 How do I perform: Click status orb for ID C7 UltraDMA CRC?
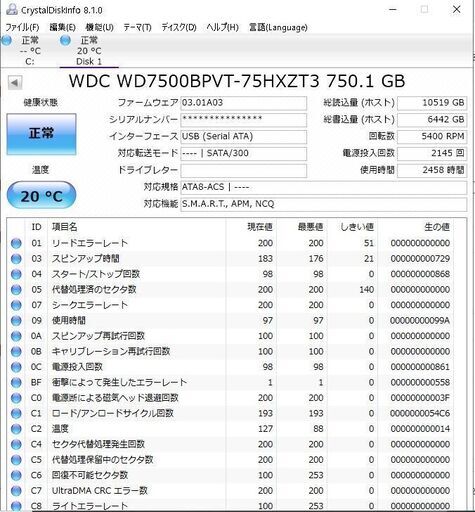click(x=16, y=491)
